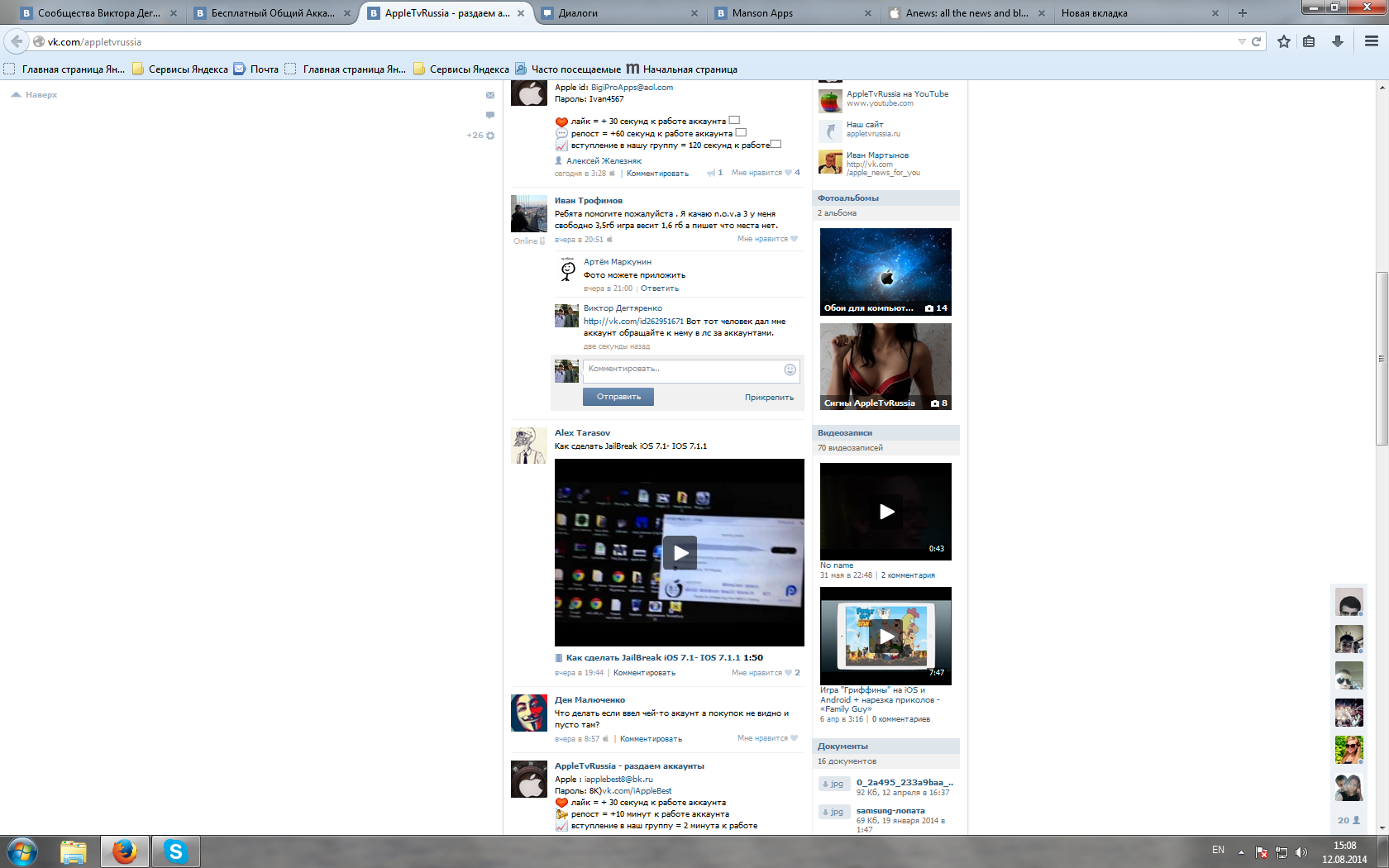
Task: Click the page scrollbar up arrow
Action: [x=1382, y=86]
